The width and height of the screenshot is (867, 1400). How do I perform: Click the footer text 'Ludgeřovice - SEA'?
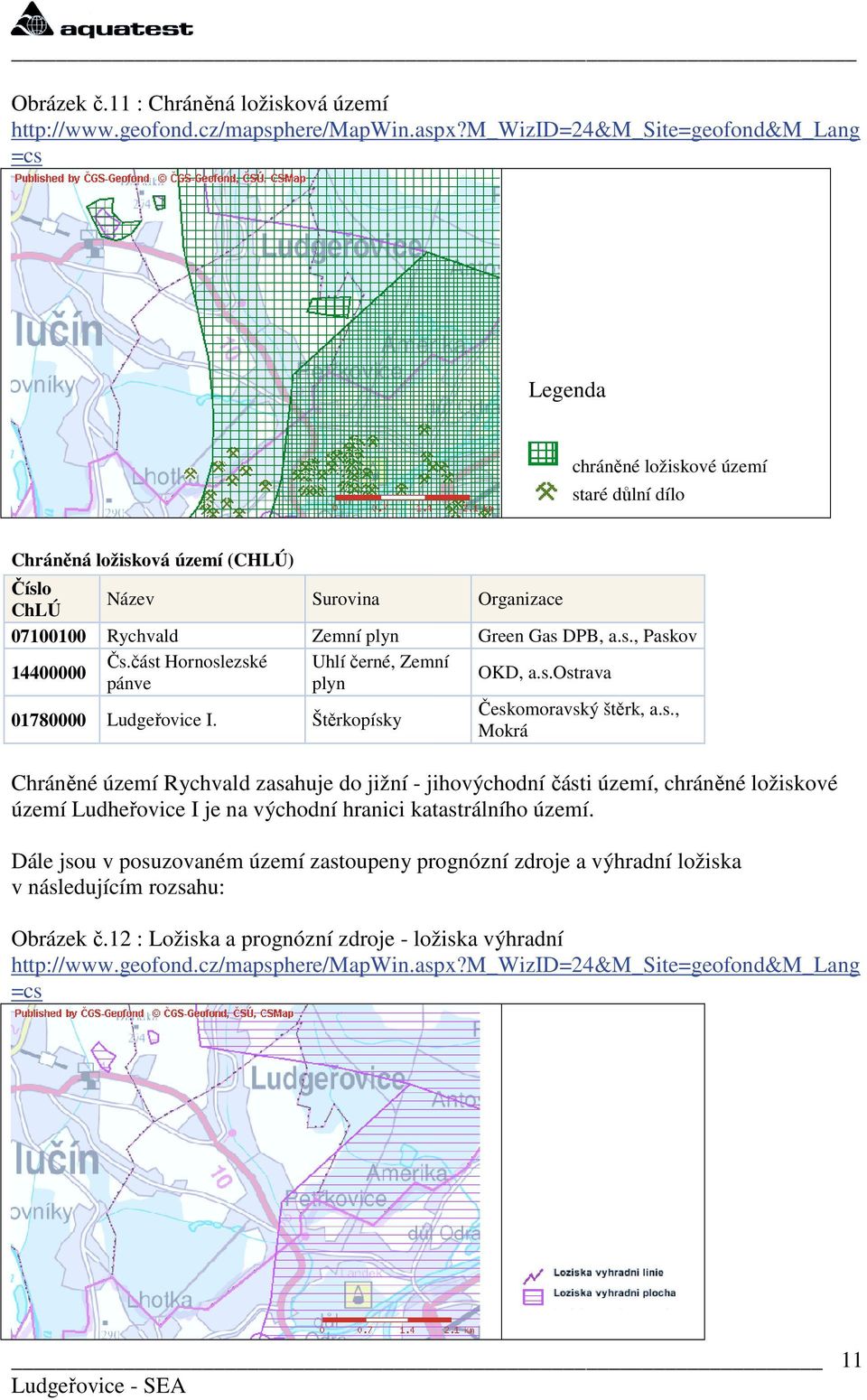pyautogui.click(x=98, y=1386)
